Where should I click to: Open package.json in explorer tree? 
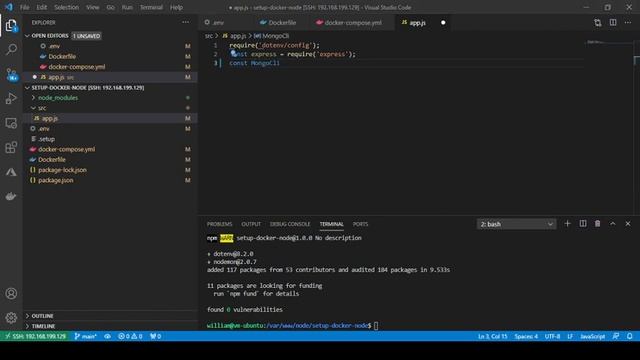(110, 180)
